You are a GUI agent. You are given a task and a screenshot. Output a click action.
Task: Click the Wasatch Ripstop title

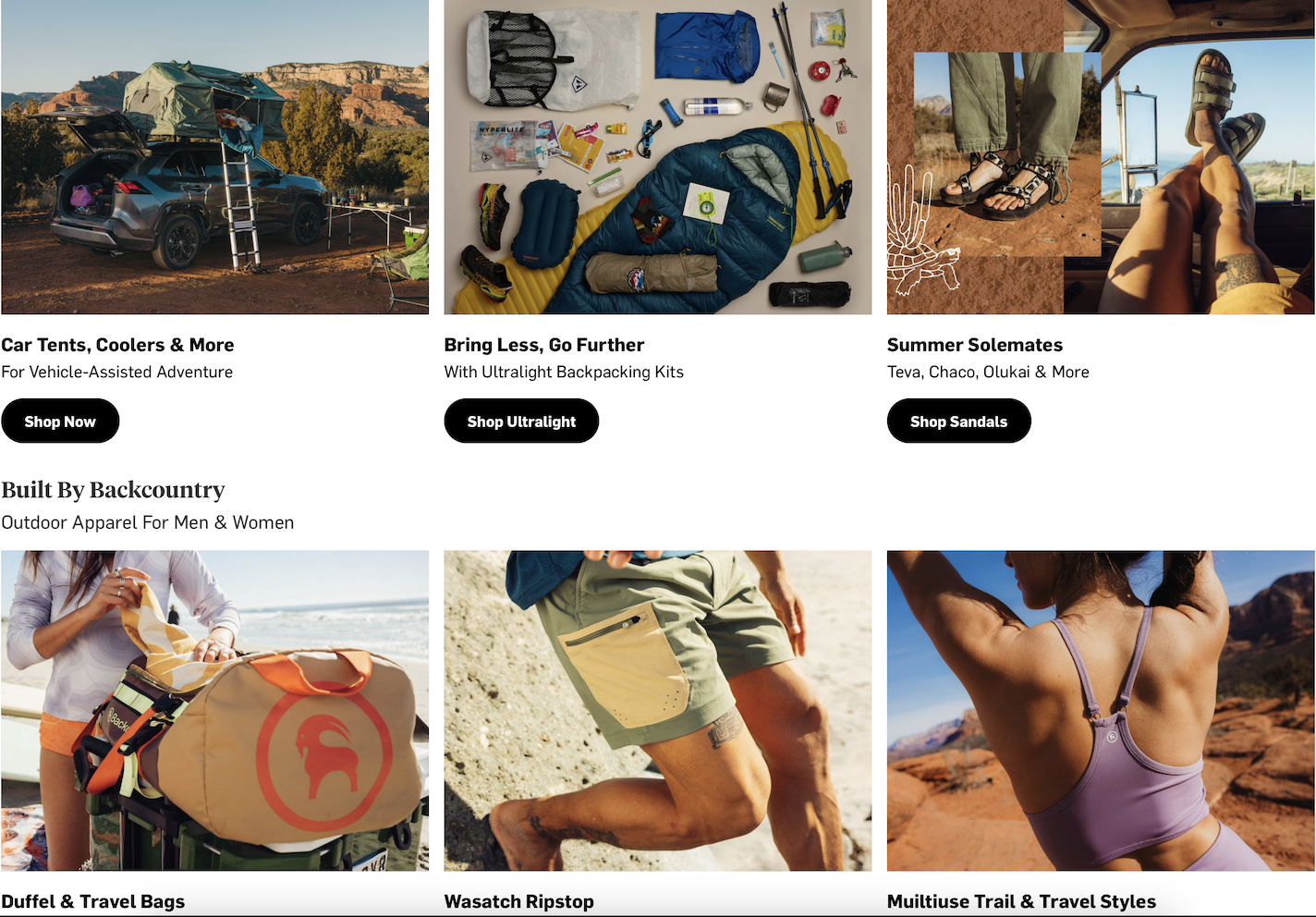point(519,901)
